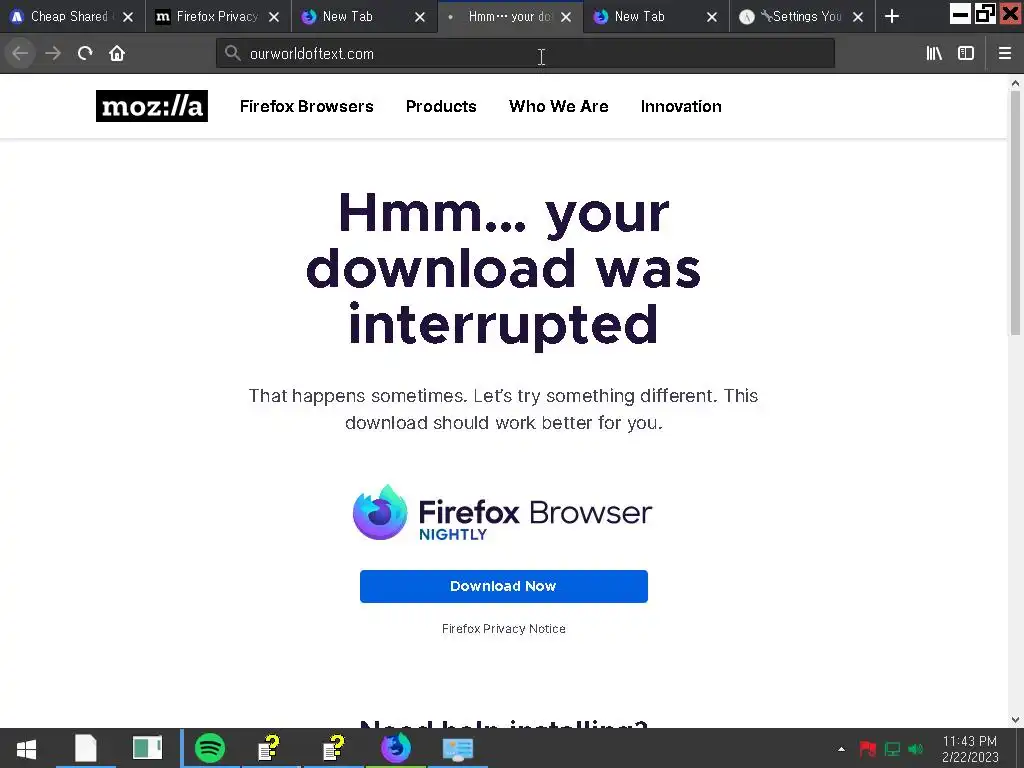Image resolution: width=1024 pixels, height=768 pixels.
Task: Click the search magnifier in address bar
Action: click(x=232, y=53)
